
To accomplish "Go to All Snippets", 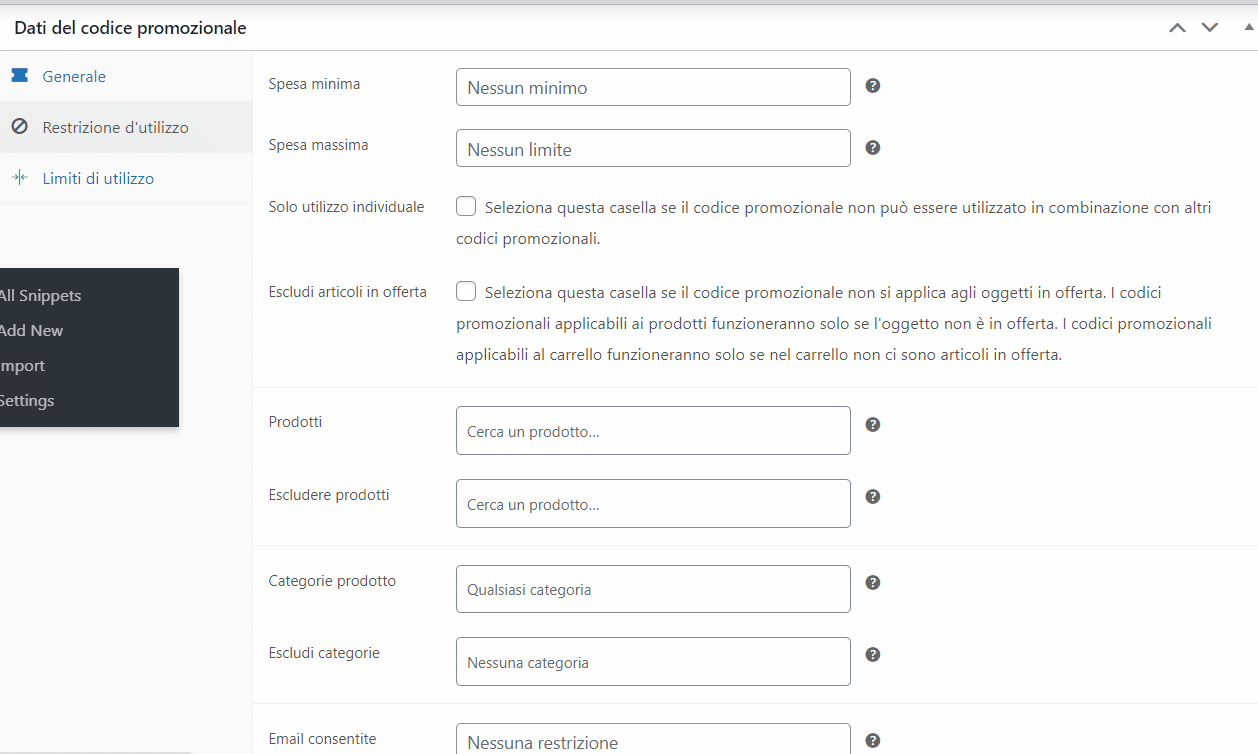I will click(x=40, y=295).
